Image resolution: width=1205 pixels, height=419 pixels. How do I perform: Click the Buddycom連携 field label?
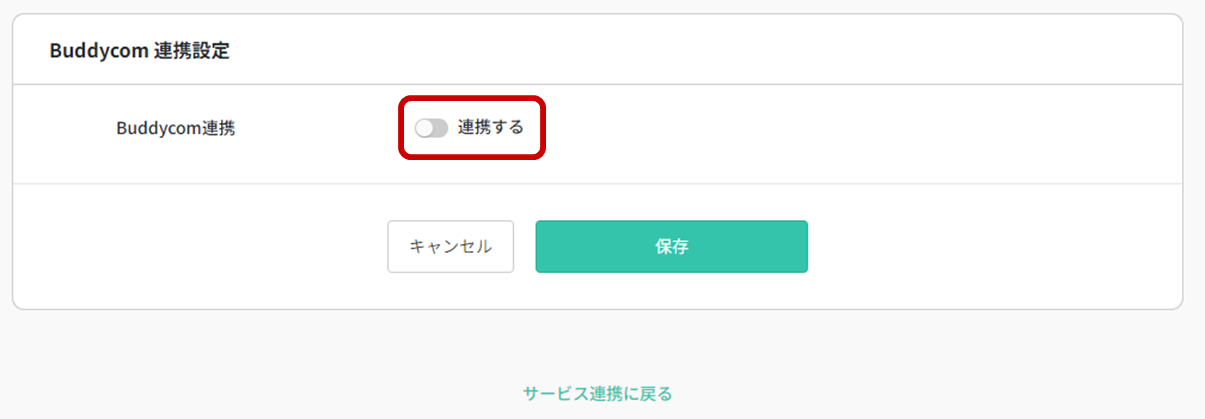(176, 128)
